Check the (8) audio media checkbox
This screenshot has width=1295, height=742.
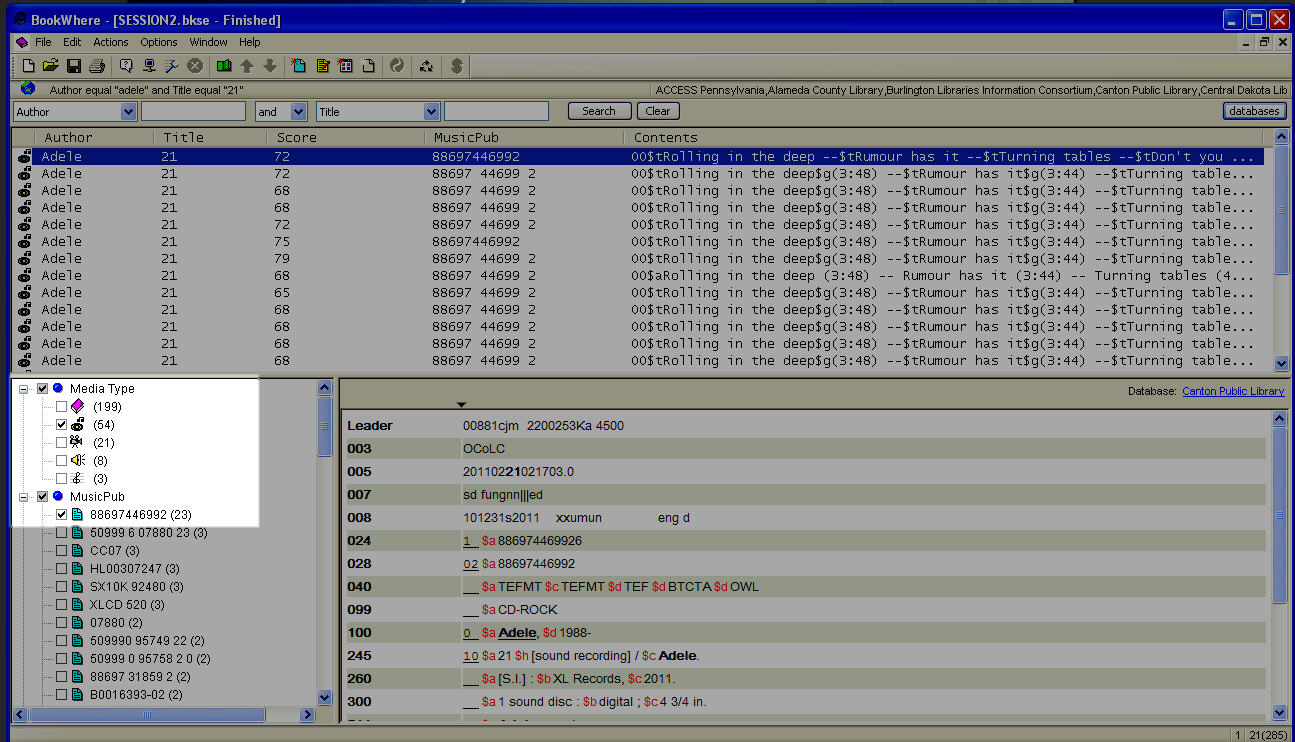62,460
